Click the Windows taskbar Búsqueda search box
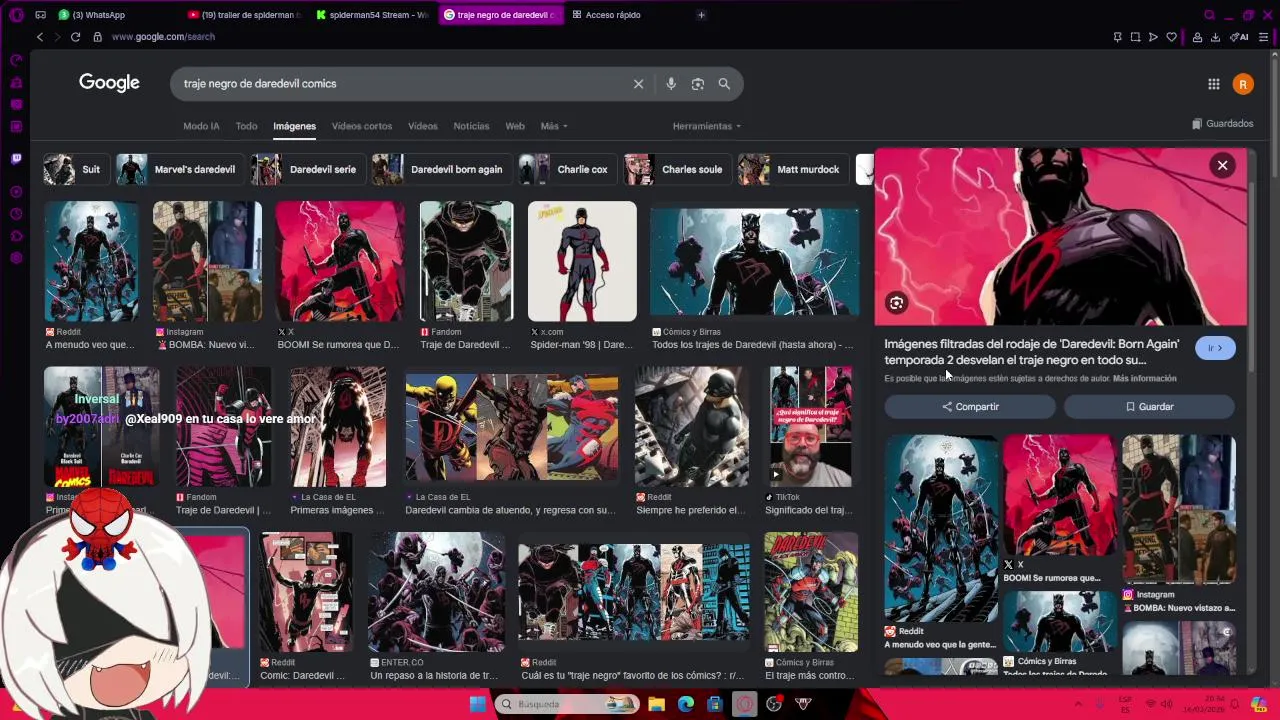Viewport: 1280px width, 720px height. 567,704
